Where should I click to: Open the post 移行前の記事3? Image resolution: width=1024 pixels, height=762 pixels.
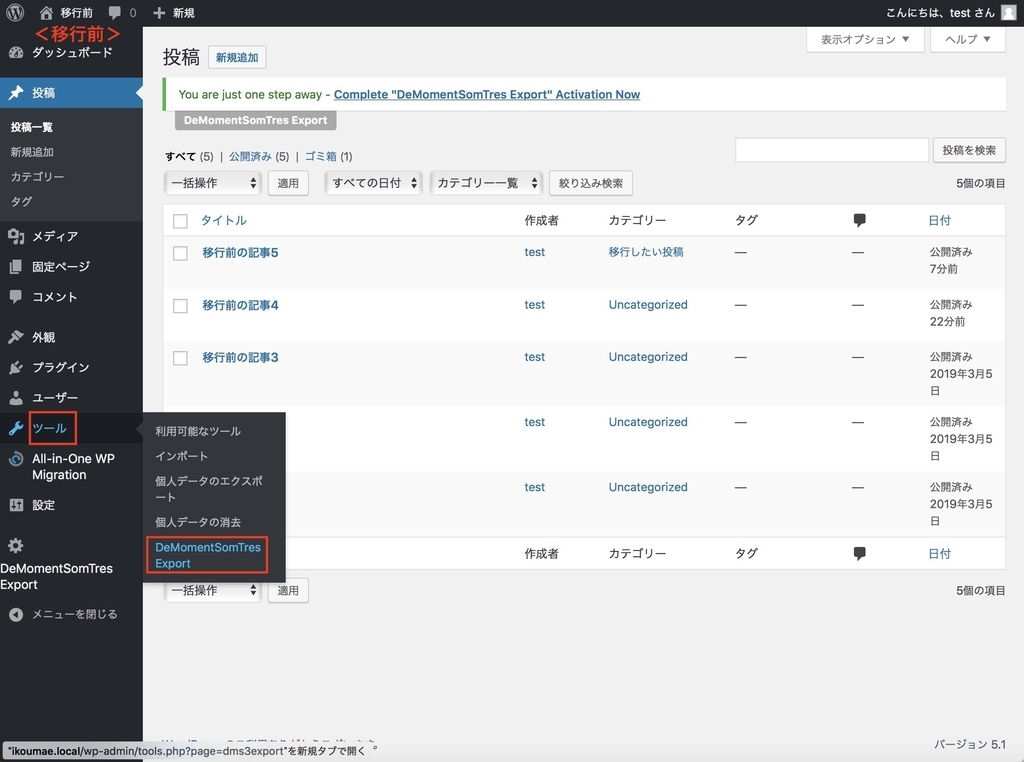[x=240, y=357]
